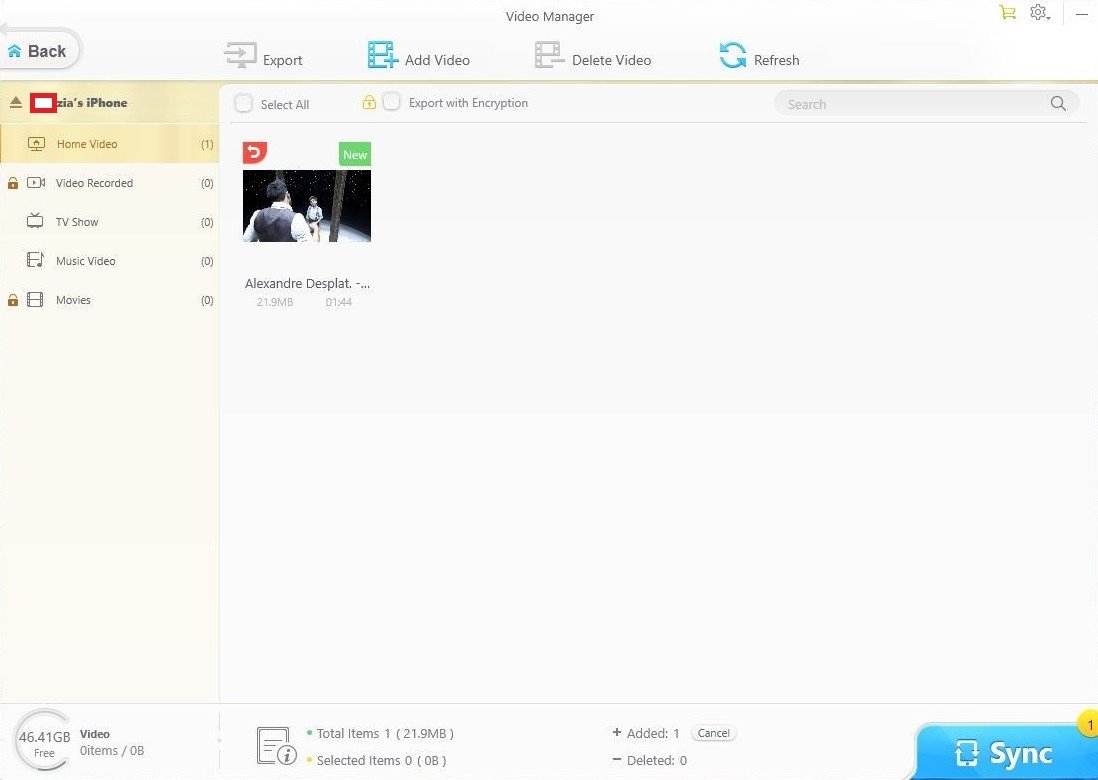Click the search magnifier icon

(1058, 104)
